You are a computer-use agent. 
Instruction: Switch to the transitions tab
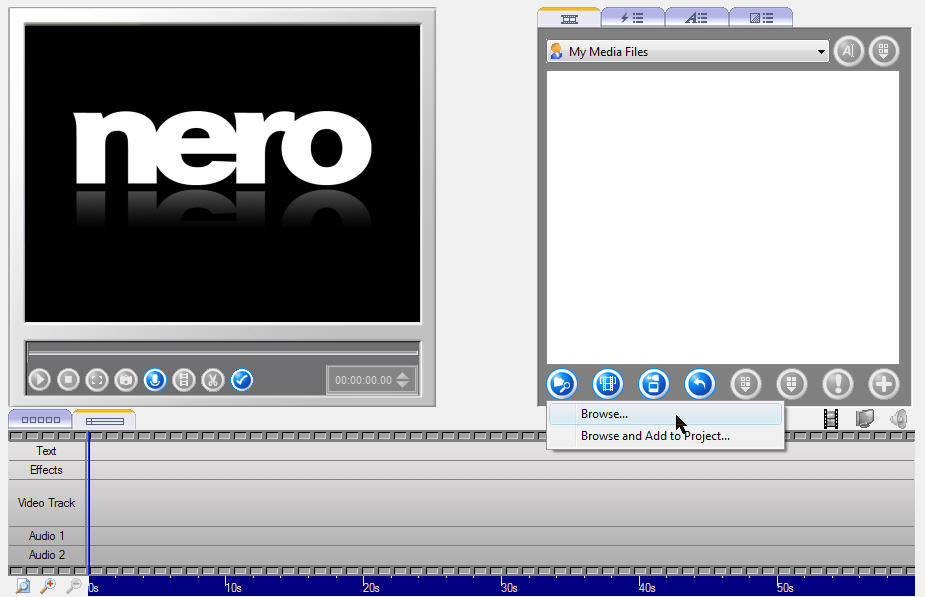(x=761, y=18)
